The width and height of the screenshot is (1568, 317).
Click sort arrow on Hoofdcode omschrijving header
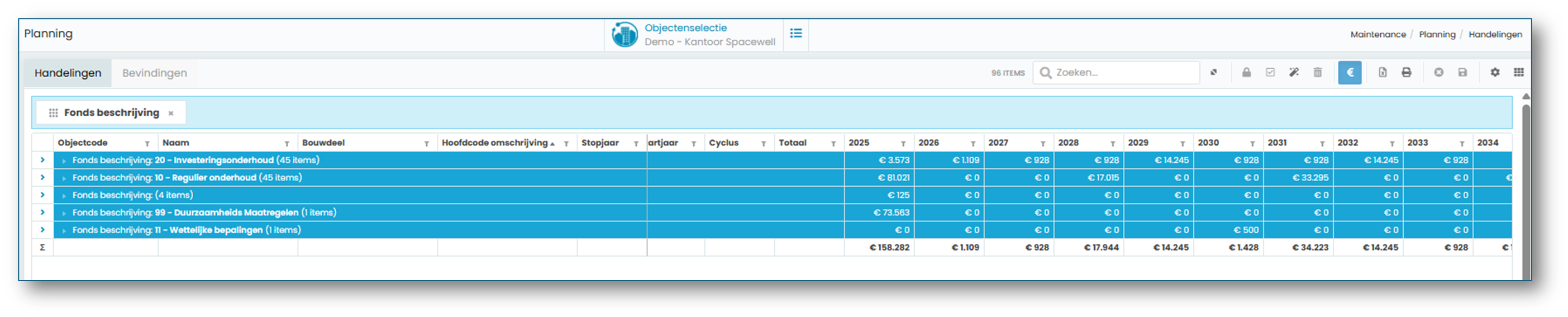point(552,144)
